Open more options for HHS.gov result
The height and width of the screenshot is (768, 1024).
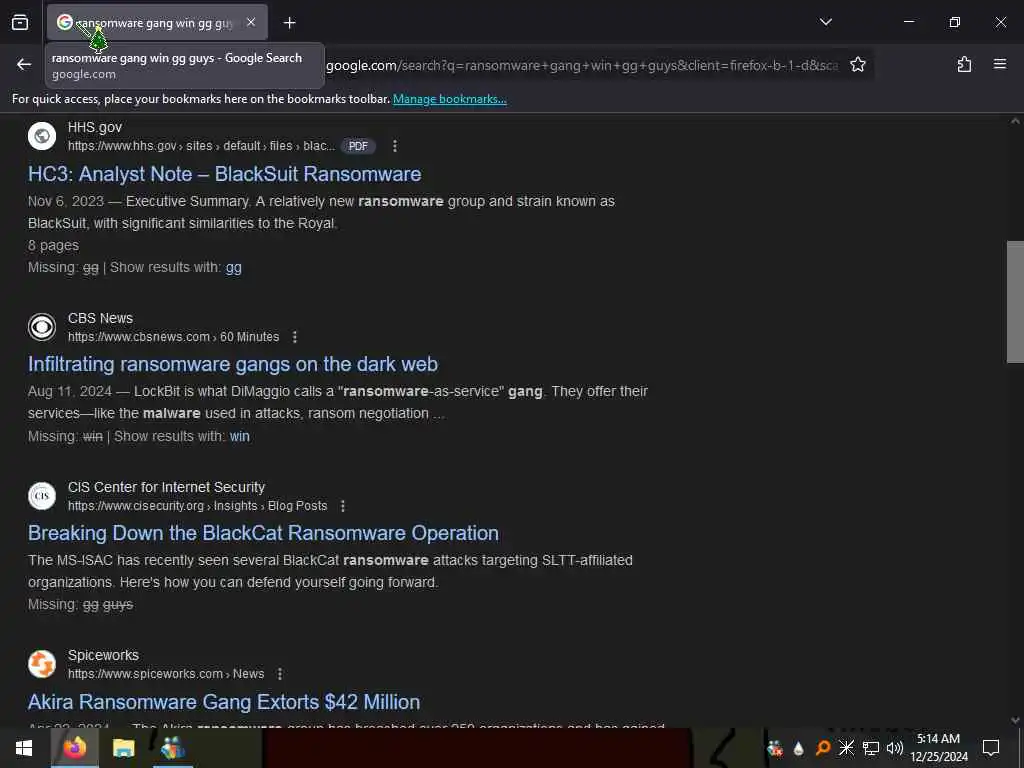tap(394, 146)
